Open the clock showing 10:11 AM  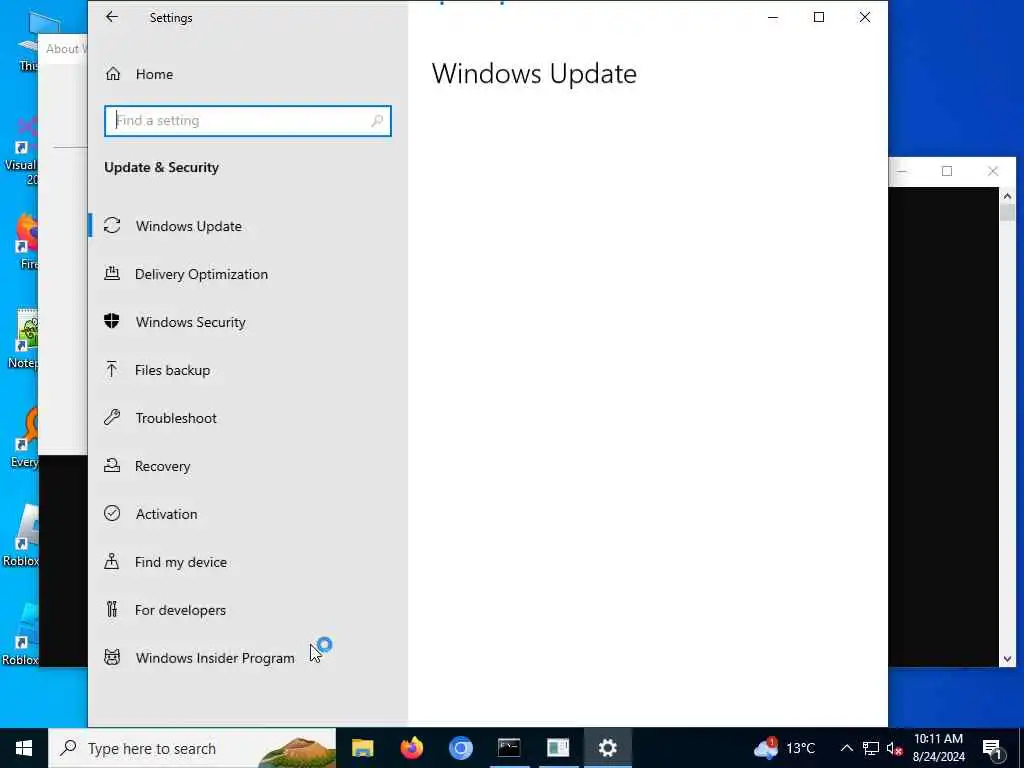pyautogui.click(x=938, y=748)
